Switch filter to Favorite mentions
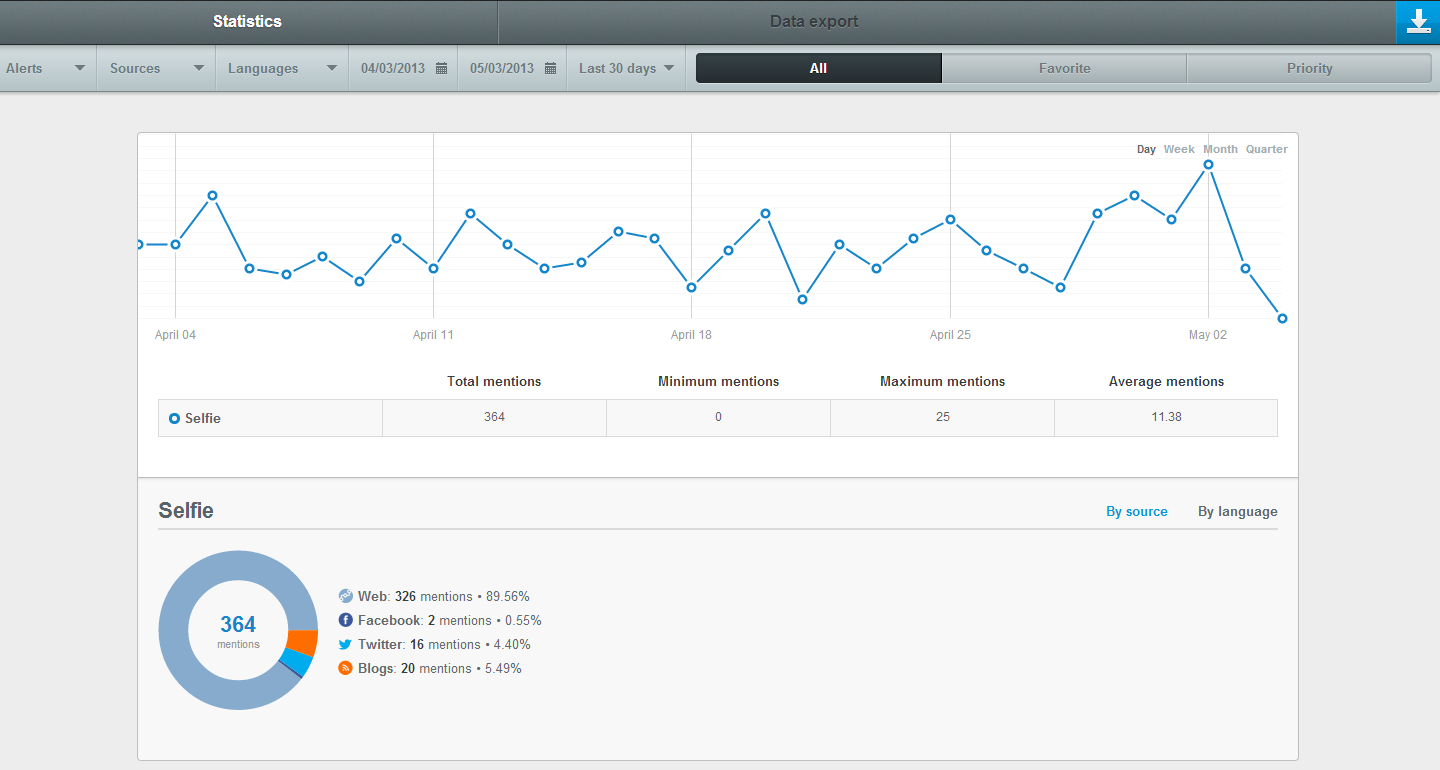1440x770 pixels. click(1064, 69)
